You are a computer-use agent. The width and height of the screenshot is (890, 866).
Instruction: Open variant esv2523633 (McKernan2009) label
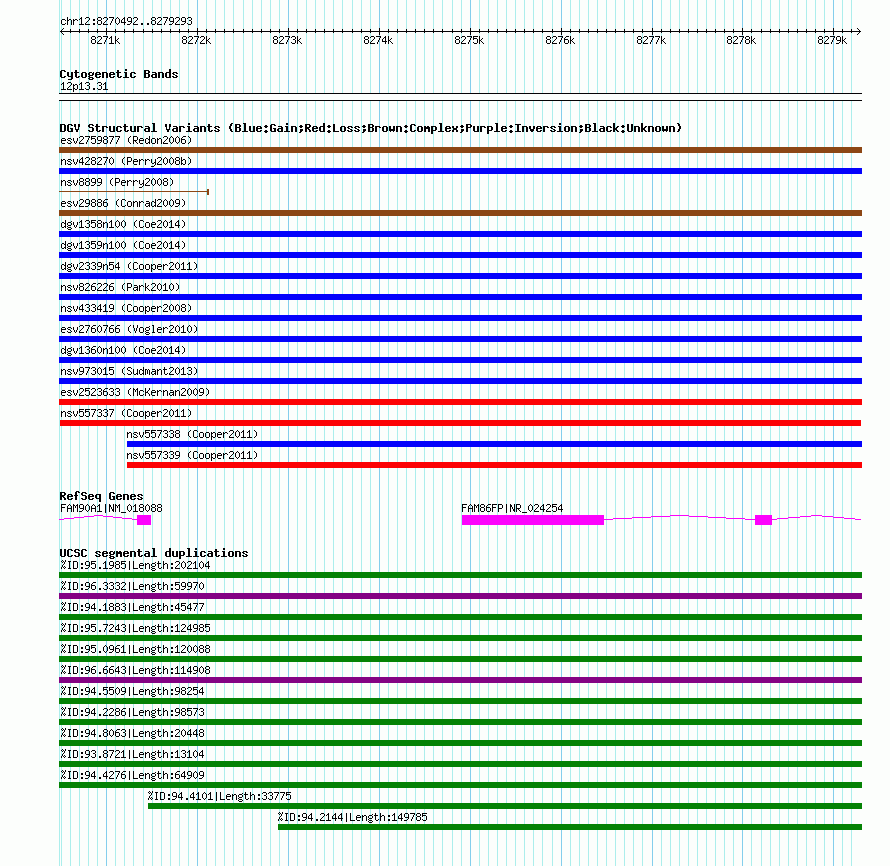[135, 392]
